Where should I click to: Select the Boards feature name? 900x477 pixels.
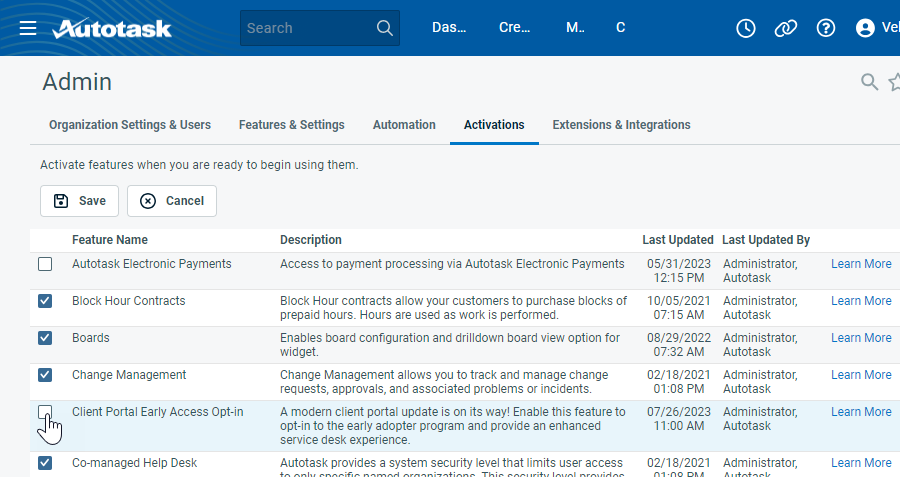coord(91,338)
